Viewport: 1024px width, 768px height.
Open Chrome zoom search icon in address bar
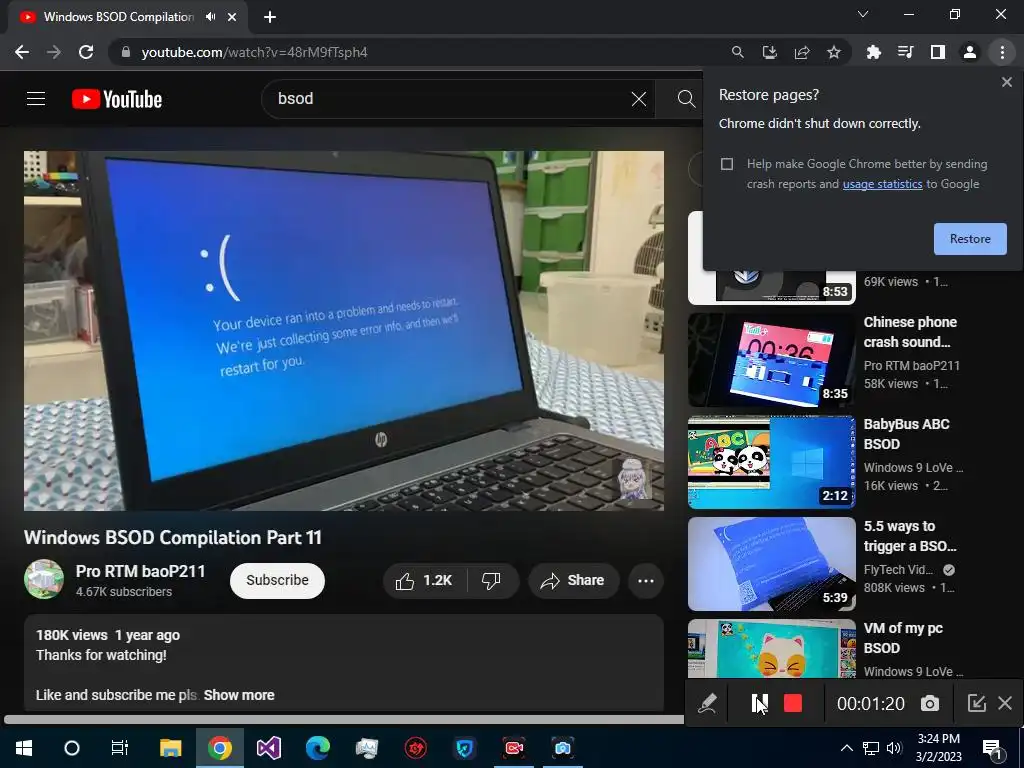click(737, 52)
